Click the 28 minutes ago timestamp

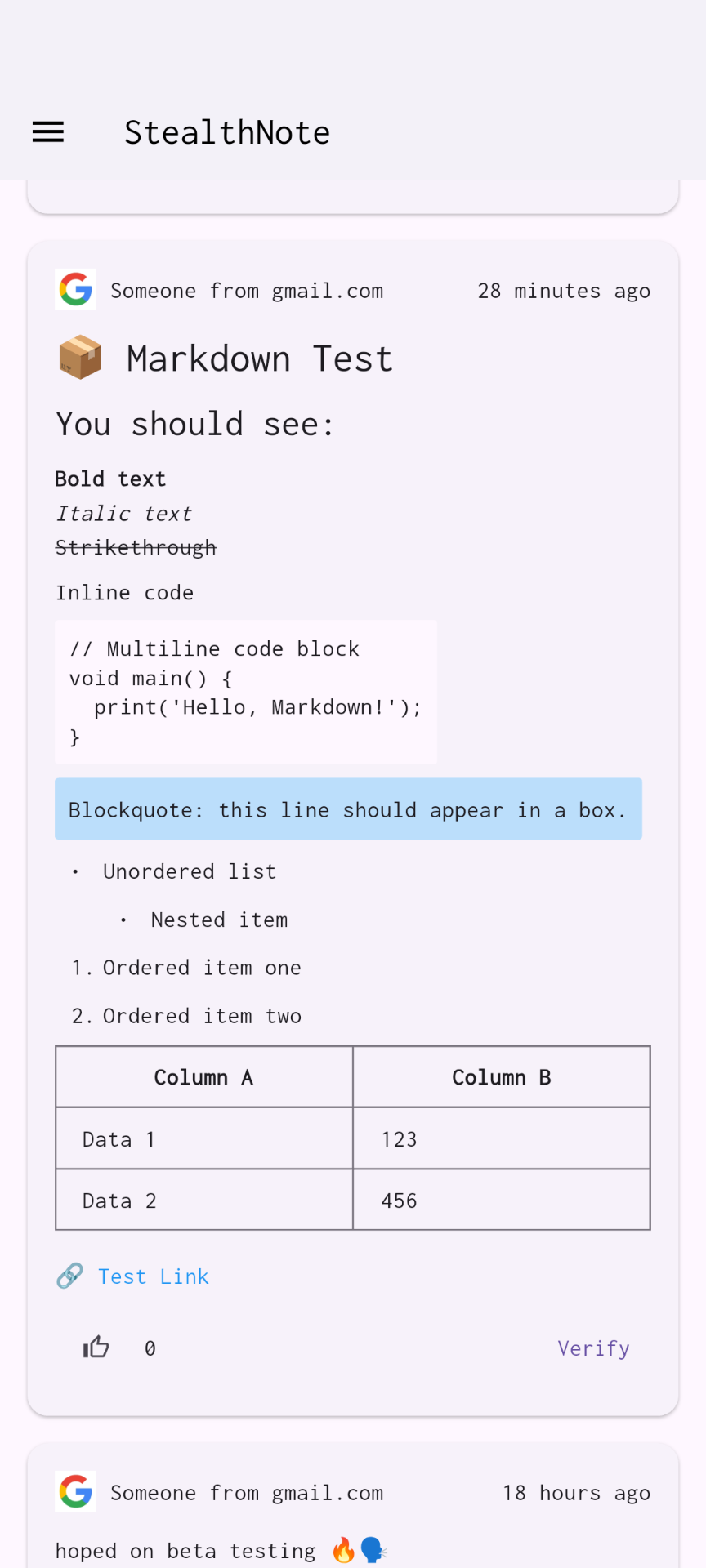pos(564,290)
